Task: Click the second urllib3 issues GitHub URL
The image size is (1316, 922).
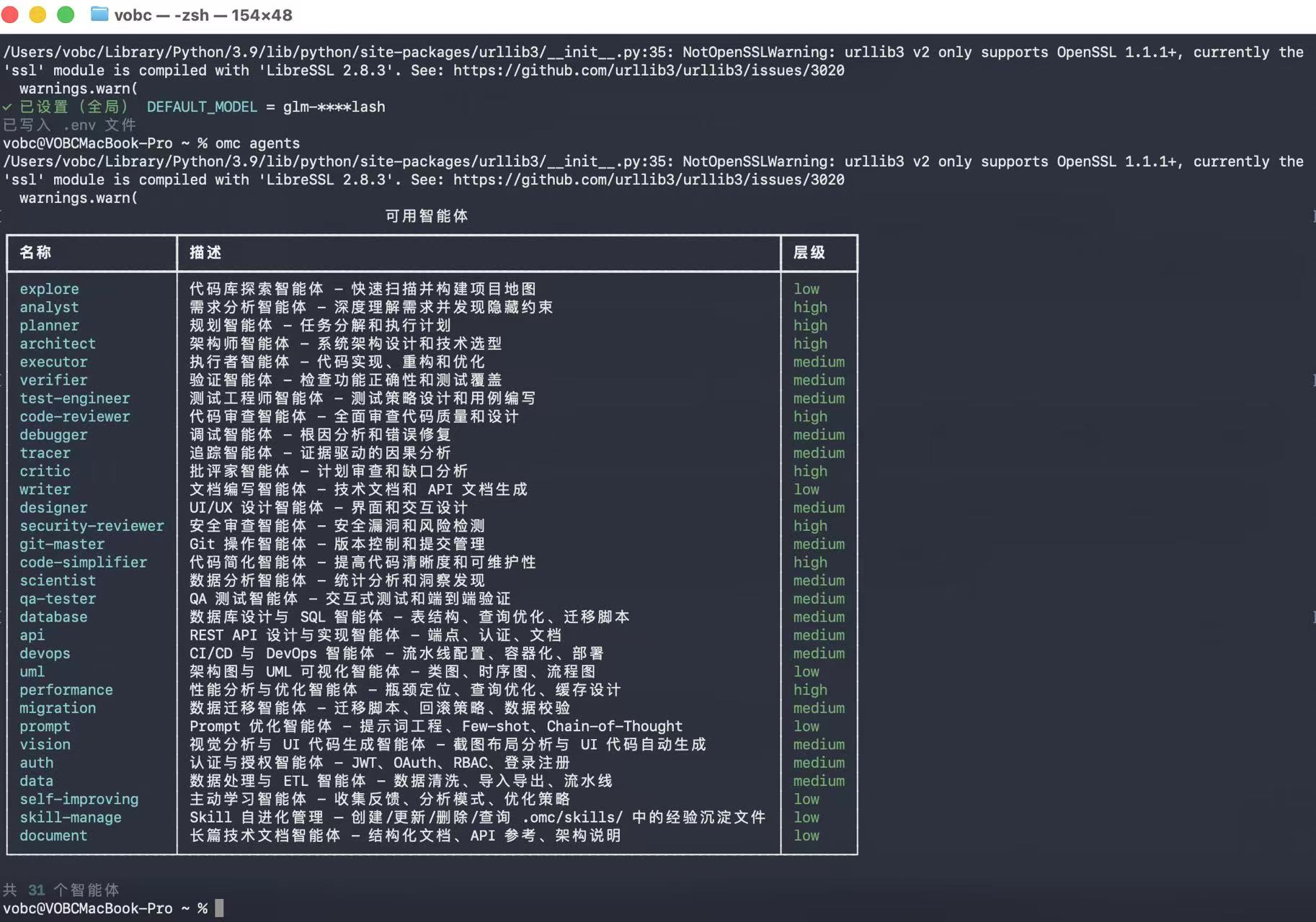Action: 649,180
